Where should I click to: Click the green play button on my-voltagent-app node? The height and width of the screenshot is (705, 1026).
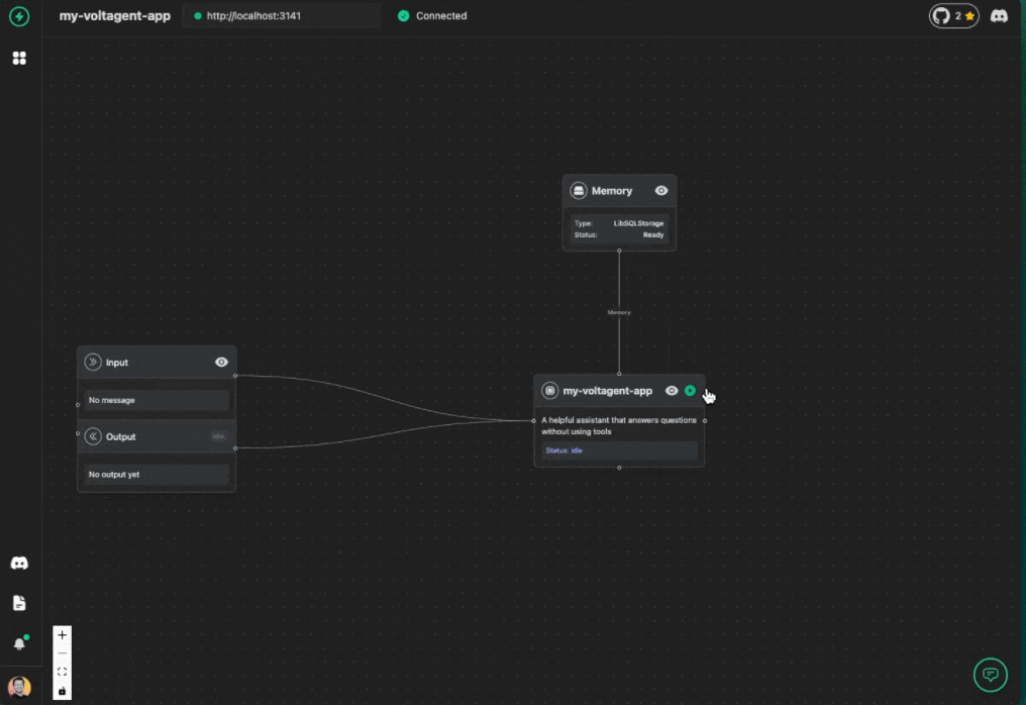pos(690,391)
